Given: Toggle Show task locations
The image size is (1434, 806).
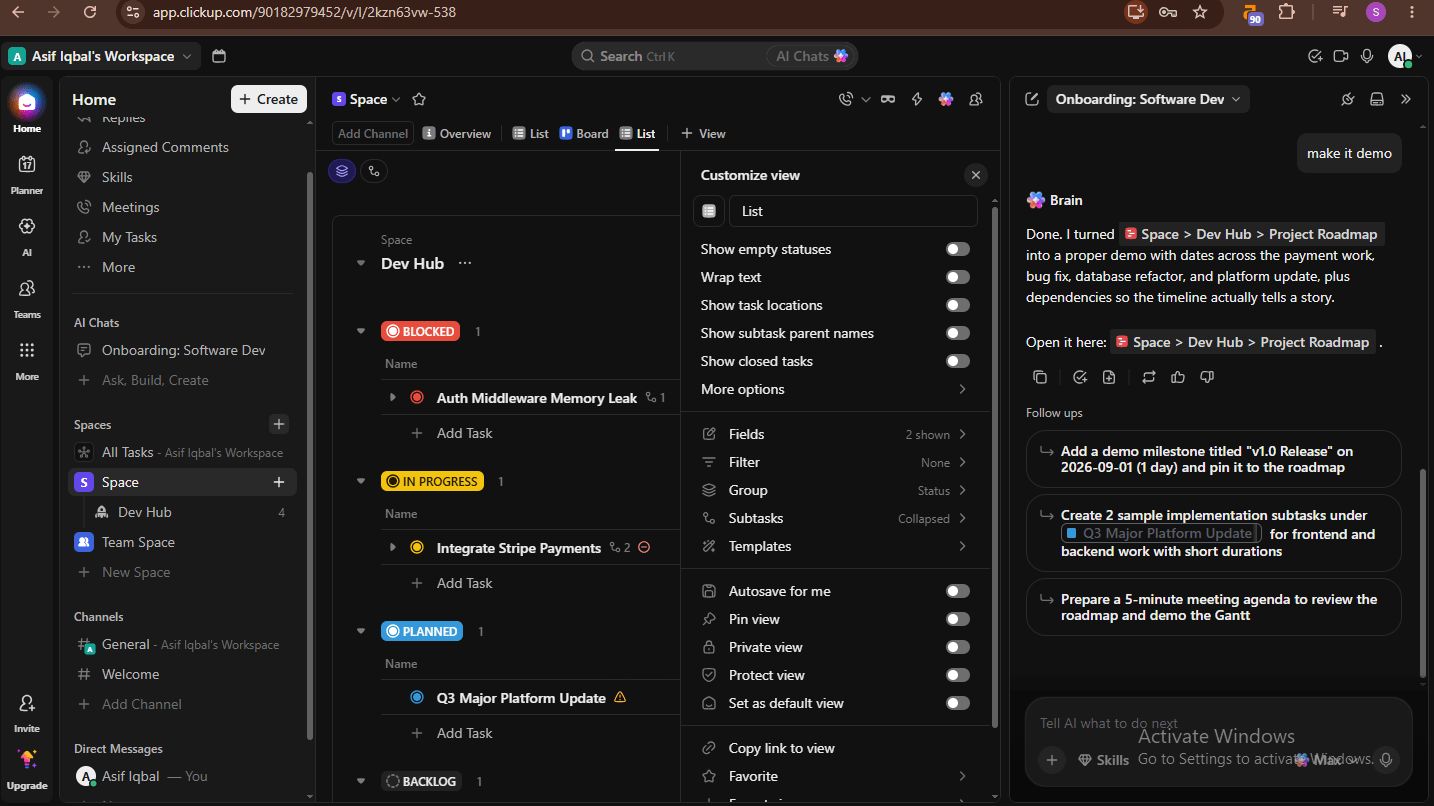Looking at the screenshot, I should coord(958,305).
